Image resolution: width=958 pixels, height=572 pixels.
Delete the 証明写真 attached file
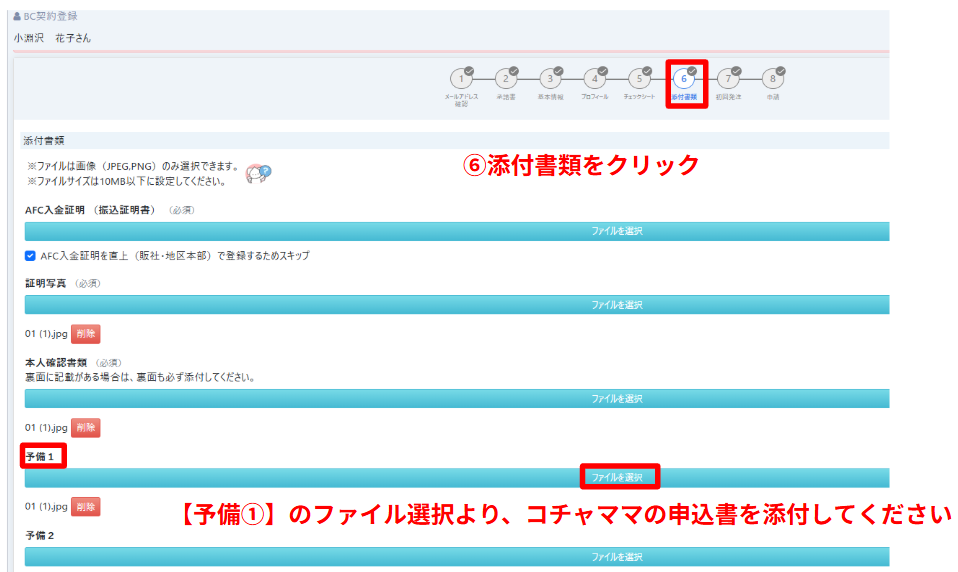click(x=85, y=334)
